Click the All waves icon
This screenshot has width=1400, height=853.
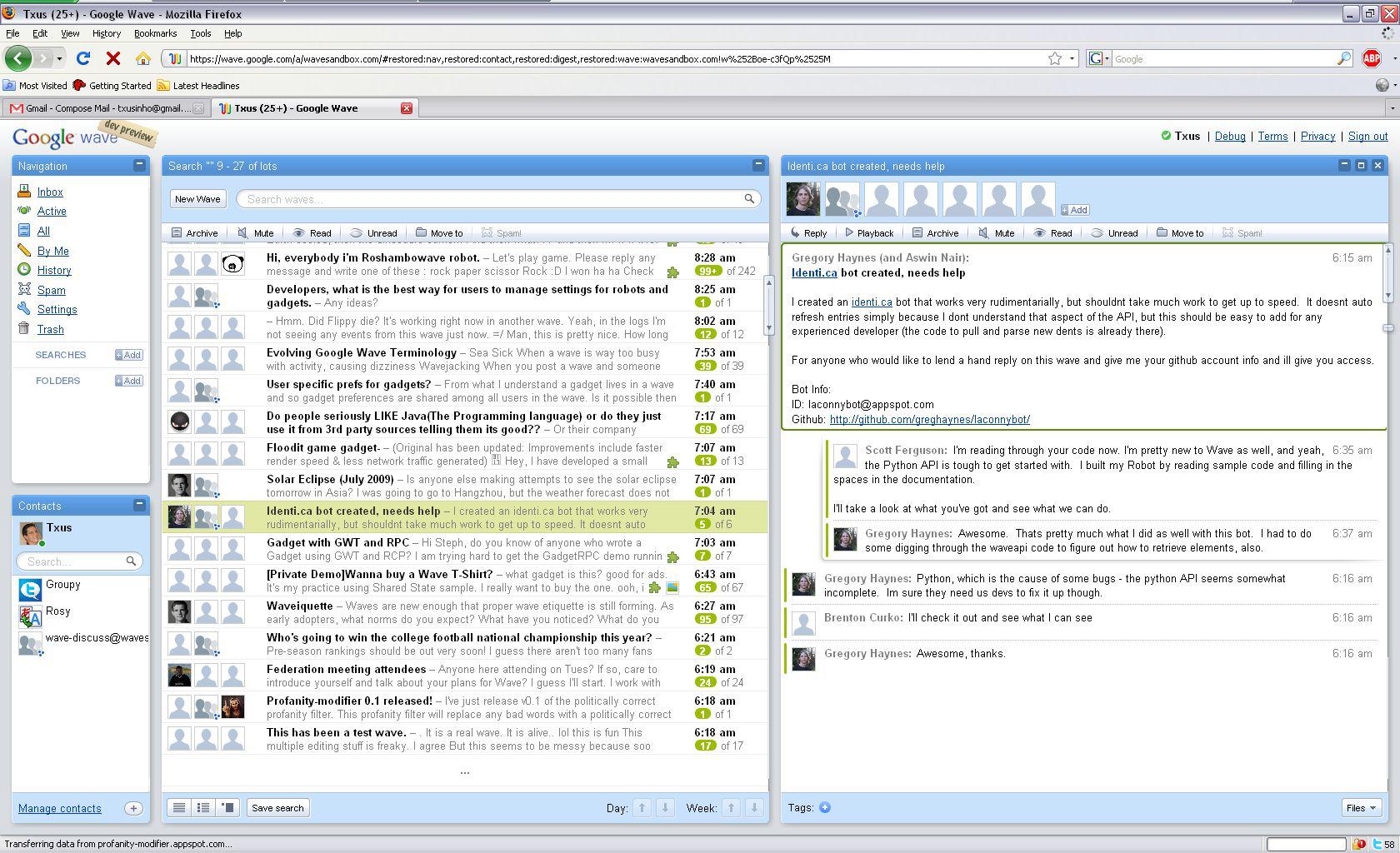click(24, 231)
